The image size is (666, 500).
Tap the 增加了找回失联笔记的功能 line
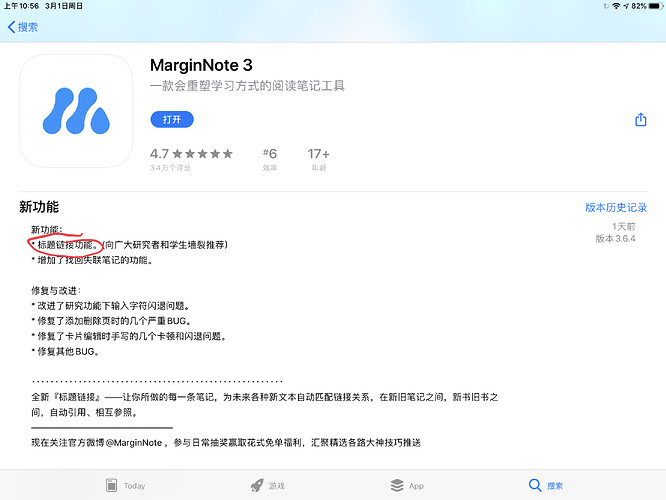(x=92, y=260)
